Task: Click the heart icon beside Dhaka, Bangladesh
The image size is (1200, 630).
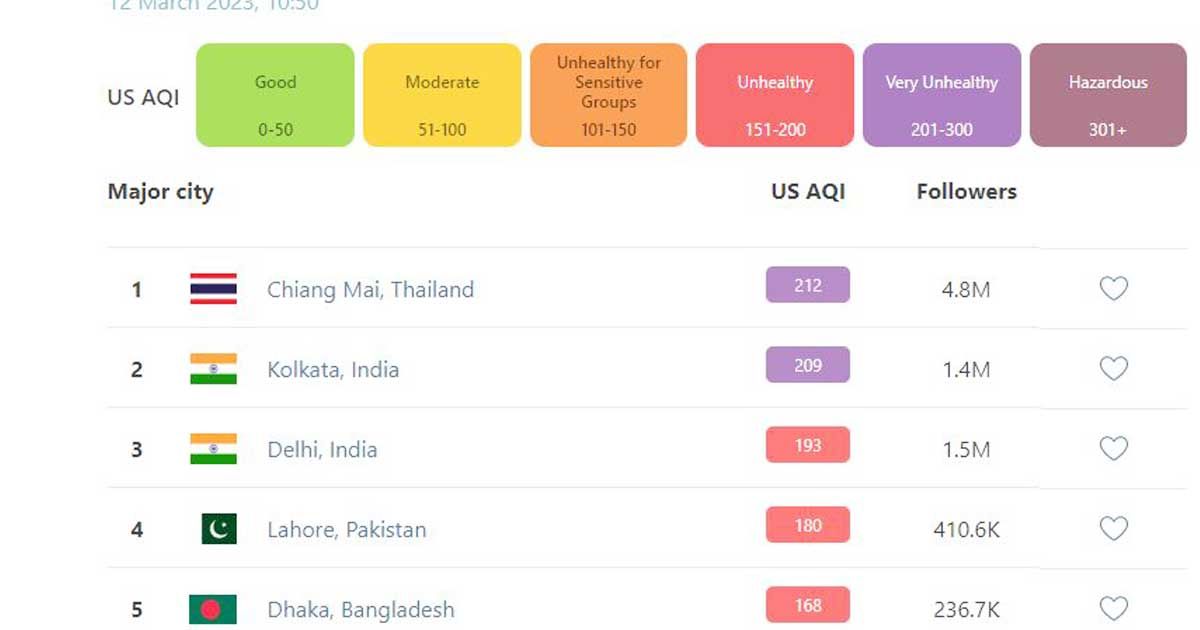Action: [x=1113, y=609]
